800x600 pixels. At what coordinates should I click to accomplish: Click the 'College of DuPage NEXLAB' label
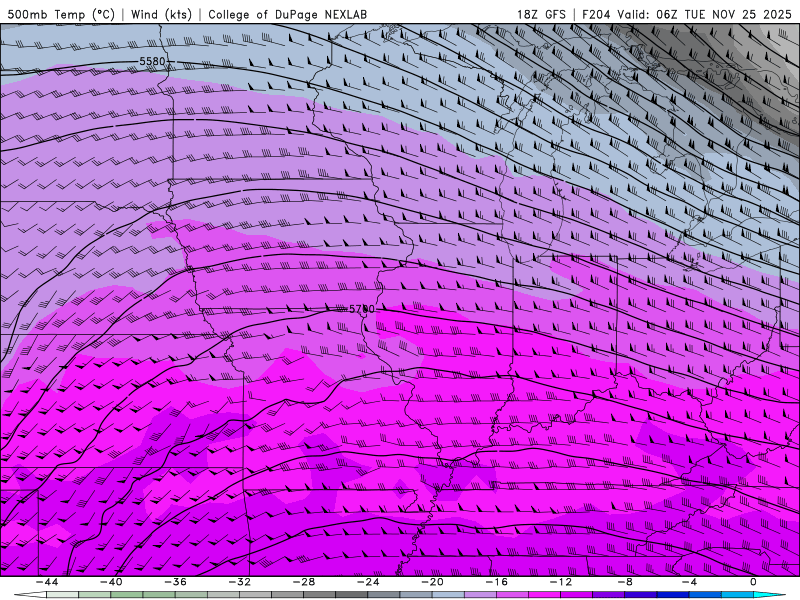(x=287, y=14)
